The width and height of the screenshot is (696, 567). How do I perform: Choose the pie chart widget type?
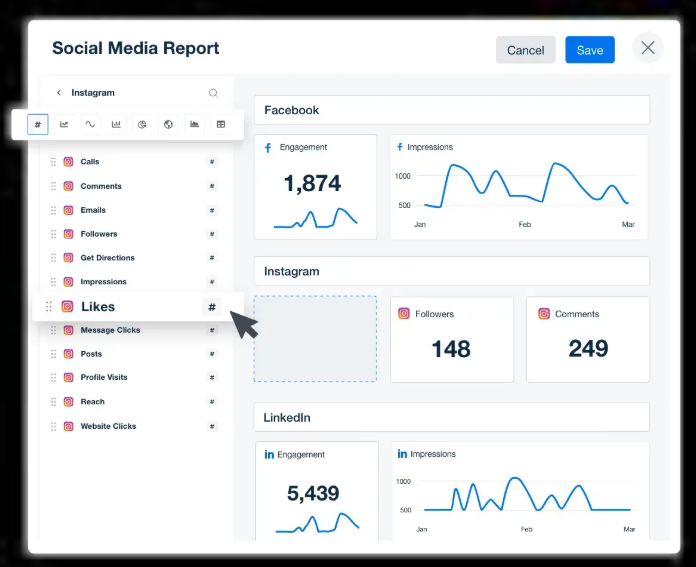click(142, 125)
